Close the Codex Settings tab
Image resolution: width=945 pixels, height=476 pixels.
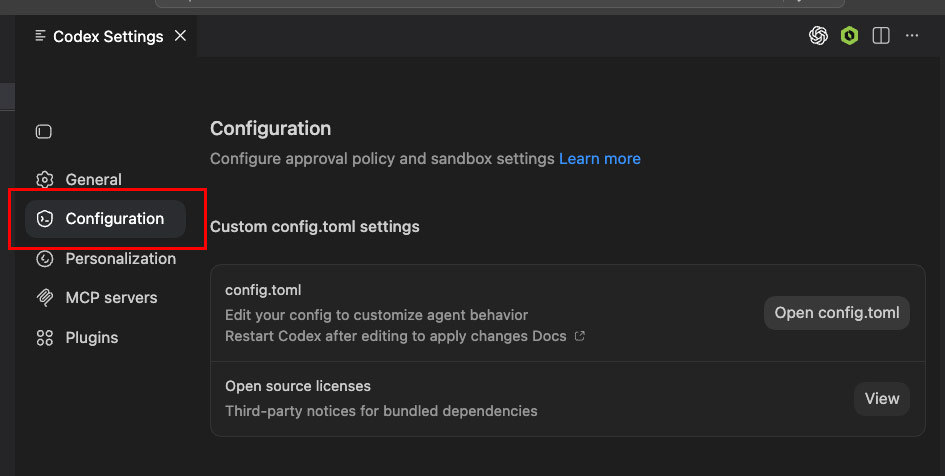(x=180, y=36)
